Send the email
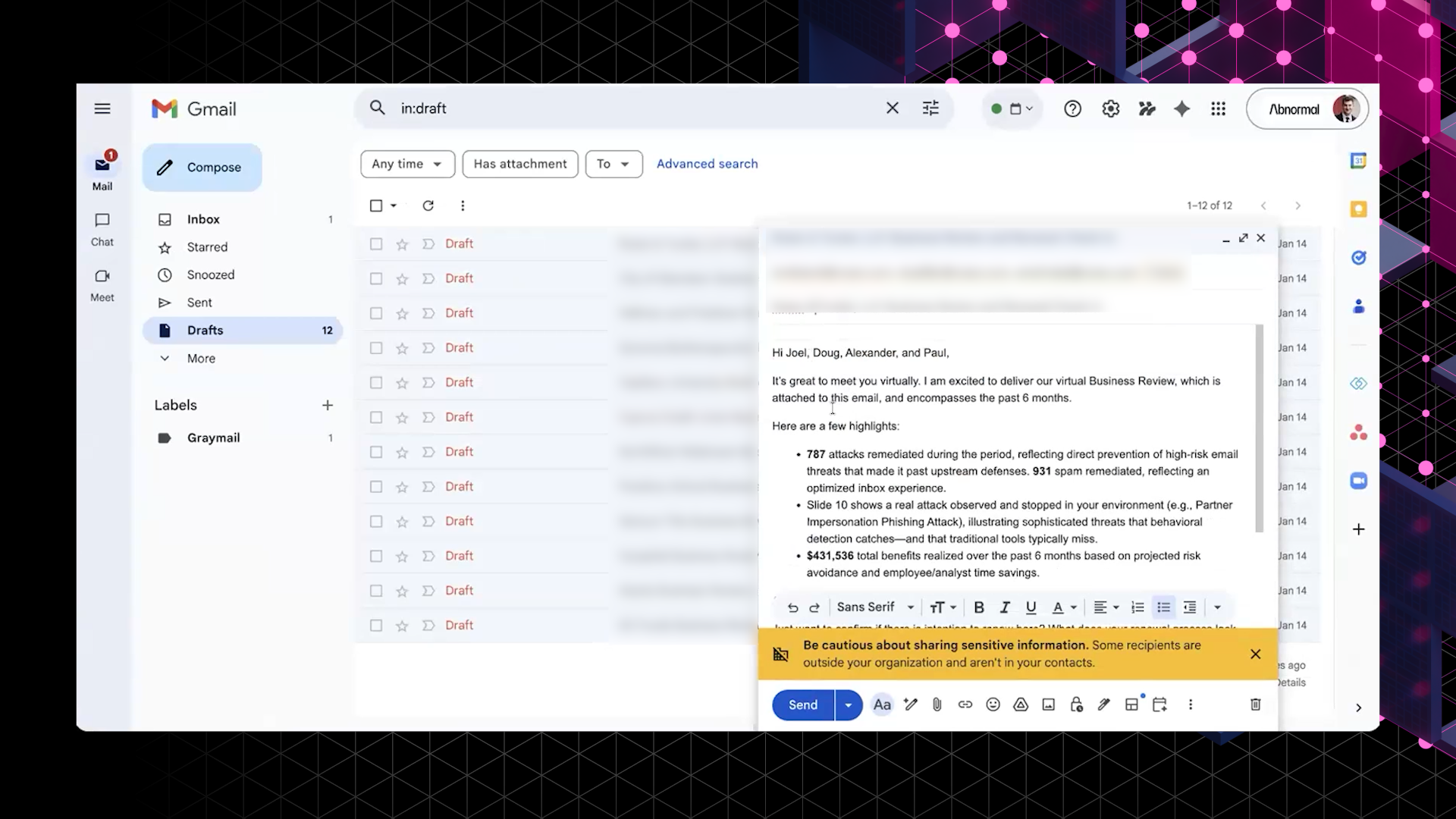The height and width of the screenshot is (819, 1456). click(803, 704)
